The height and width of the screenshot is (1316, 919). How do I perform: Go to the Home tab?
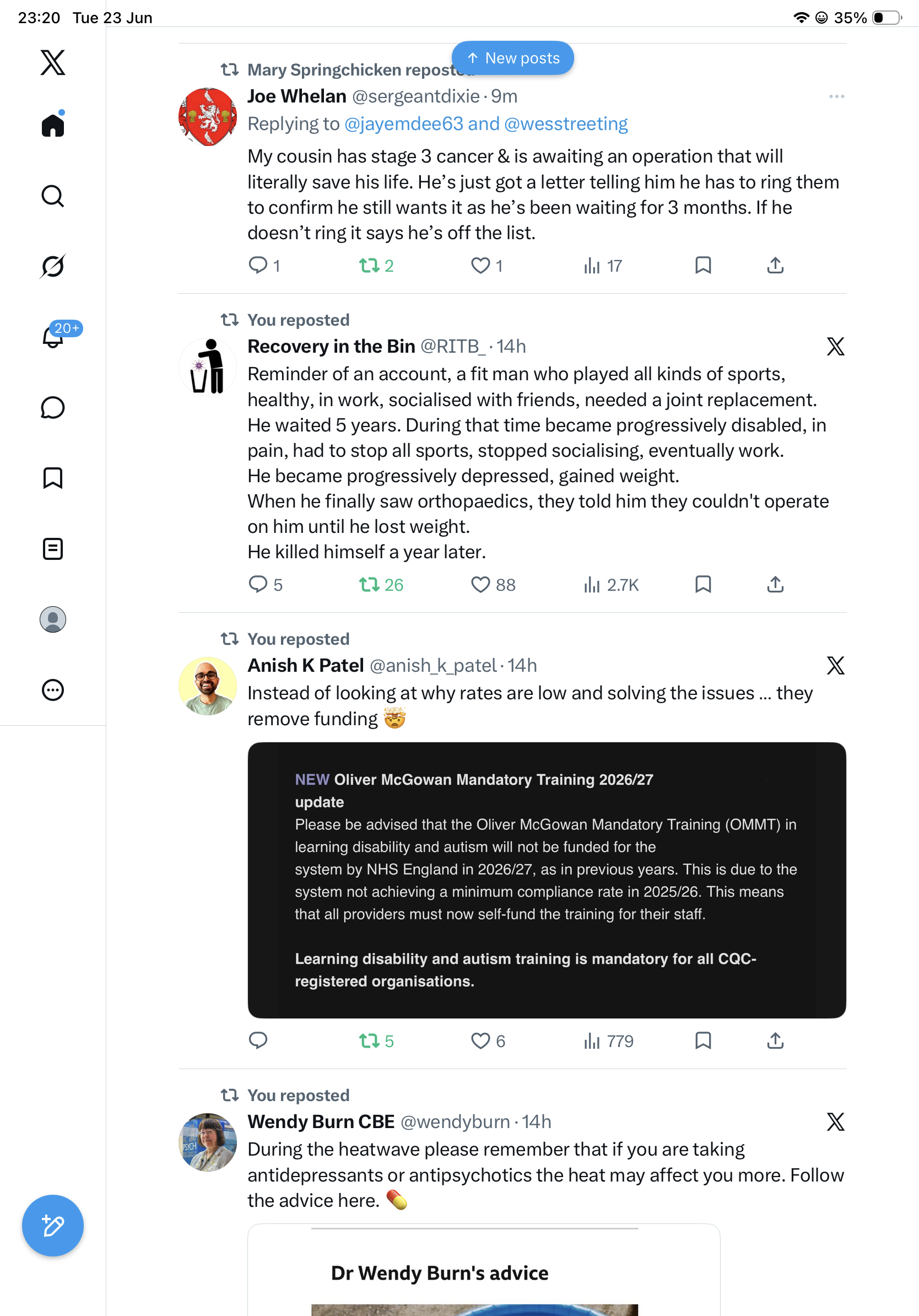[x=53, y=125]
